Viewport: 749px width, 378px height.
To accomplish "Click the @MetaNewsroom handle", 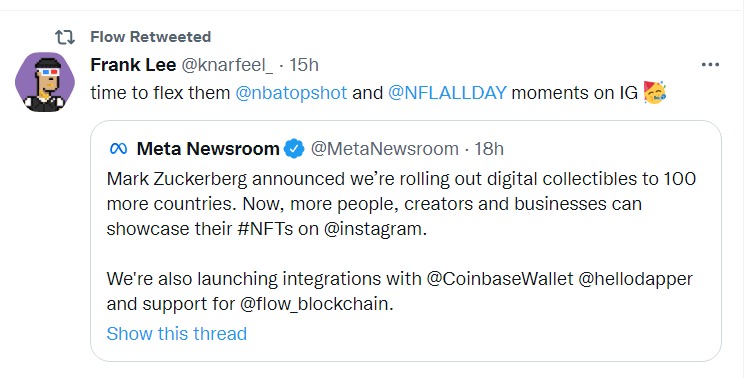I will [x=385, y=149].
